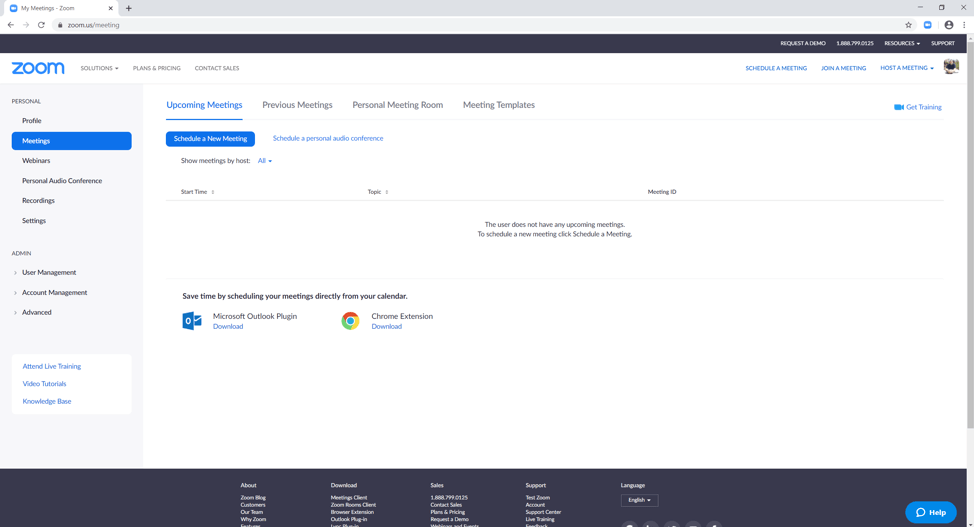Screen dimensions: 974x527
Task: Click the browser address bar
Action: (x=478, y=25)
